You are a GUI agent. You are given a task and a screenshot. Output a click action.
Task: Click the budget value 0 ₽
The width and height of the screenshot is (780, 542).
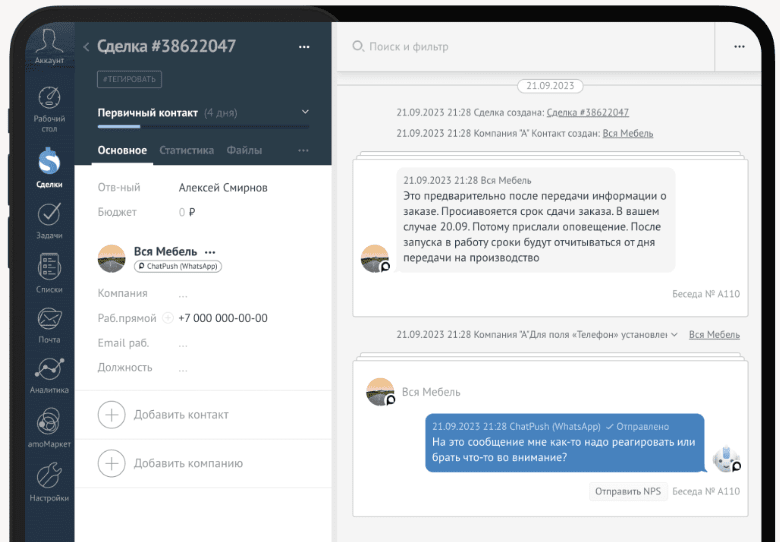click(x=187, y=212)
